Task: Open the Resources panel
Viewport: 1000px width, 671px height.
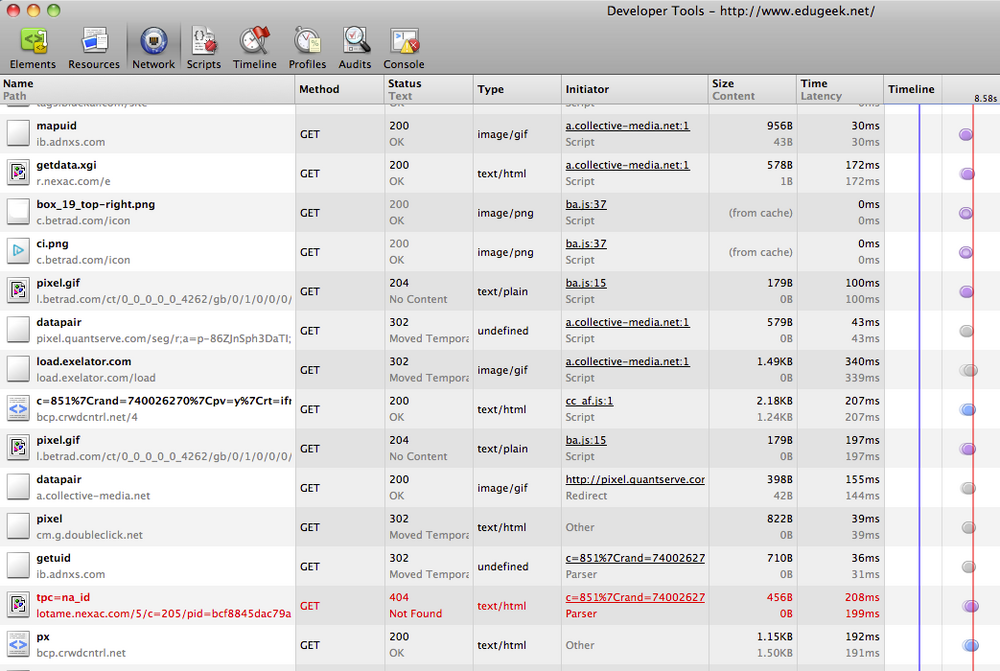Action: (94, 48)
